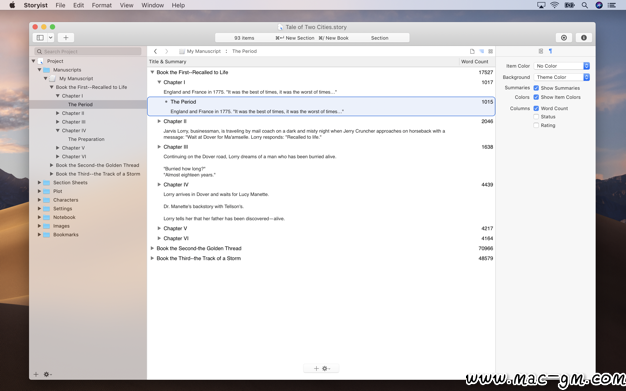The width and height of the screenshot is (626, 391).
Task: Uncheck Show Item Colors checkbox
Action: (x=536, y=97)
